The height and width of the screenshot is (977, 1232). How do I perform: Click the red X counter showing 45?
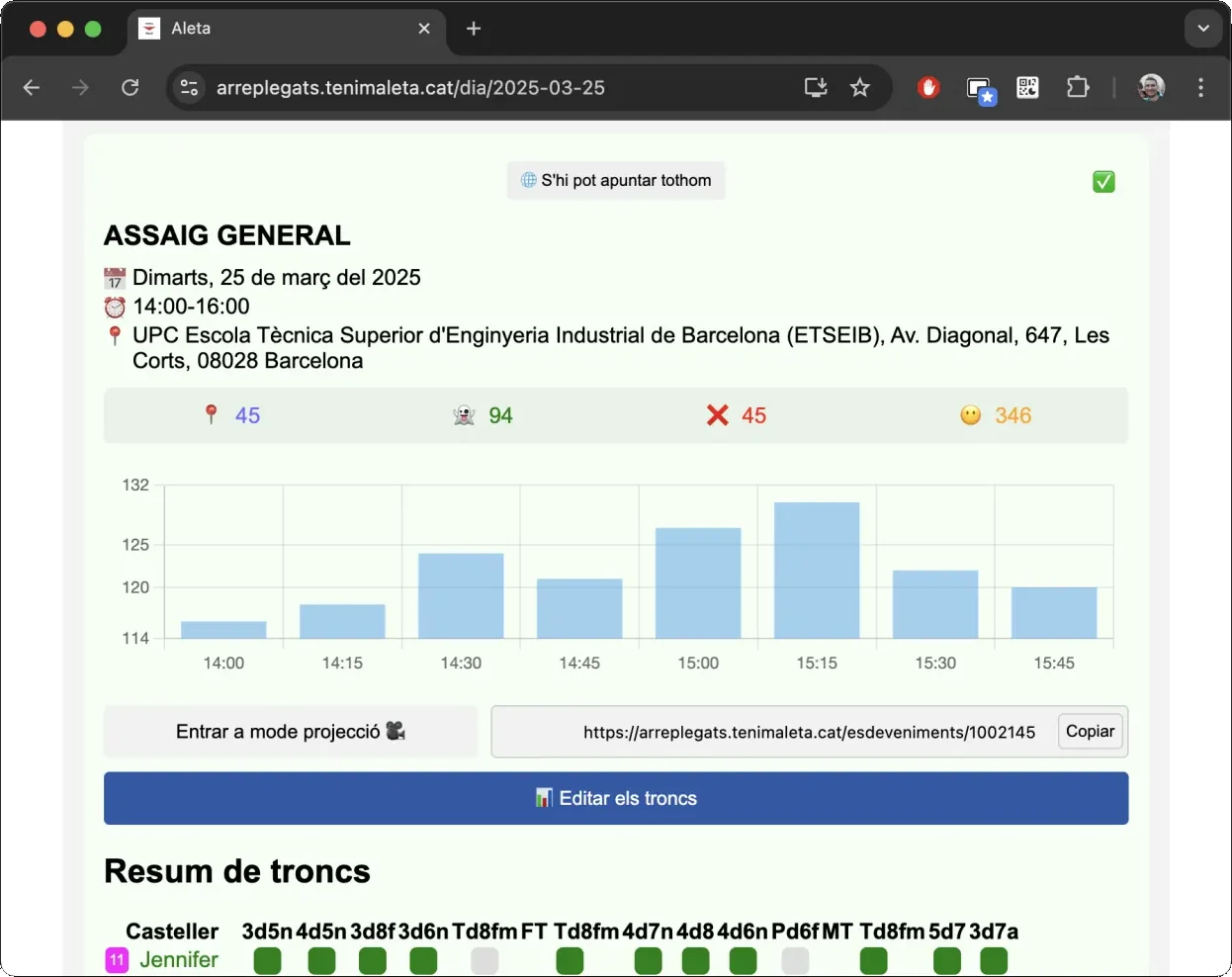[737, 415]
